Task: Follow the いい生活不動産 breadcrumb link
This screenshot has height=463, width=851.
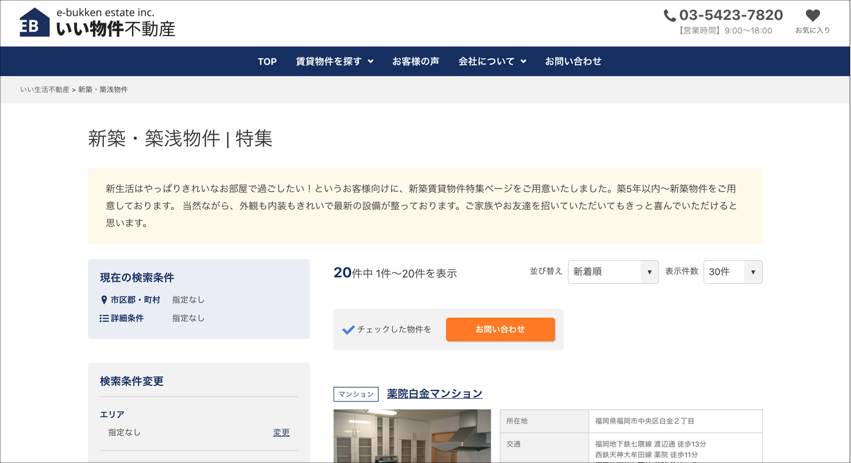Action: [x=45, y=90]
